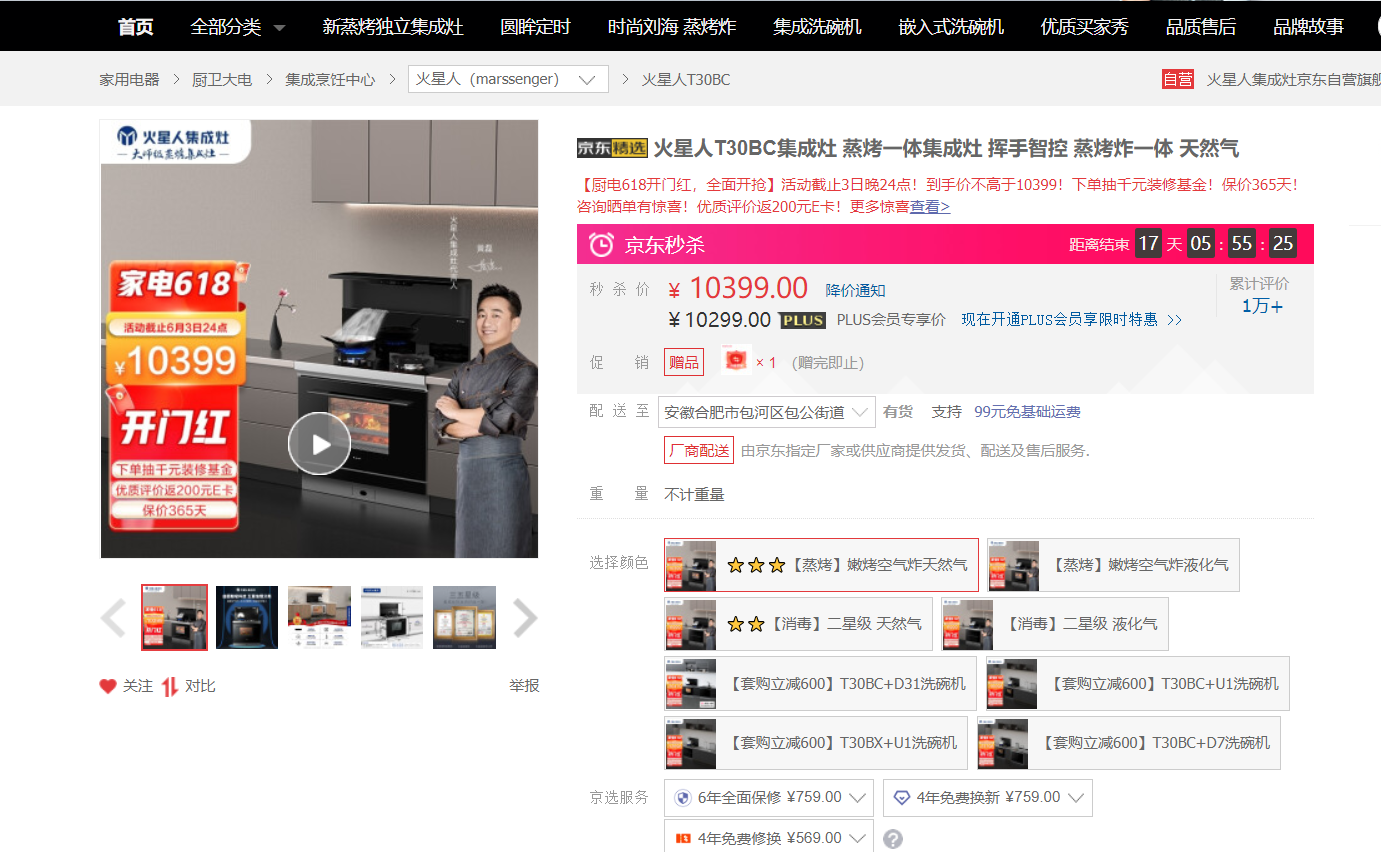Click the PLUS member badge
Screen dimensions: 1381x852
pos(802,320)
